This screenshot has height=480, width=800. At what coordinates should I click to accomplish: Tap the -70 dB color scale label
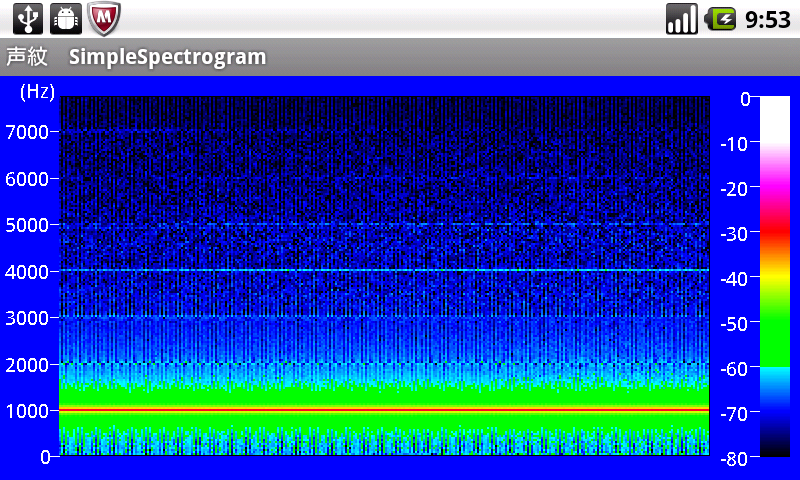(x=734, y=414)
